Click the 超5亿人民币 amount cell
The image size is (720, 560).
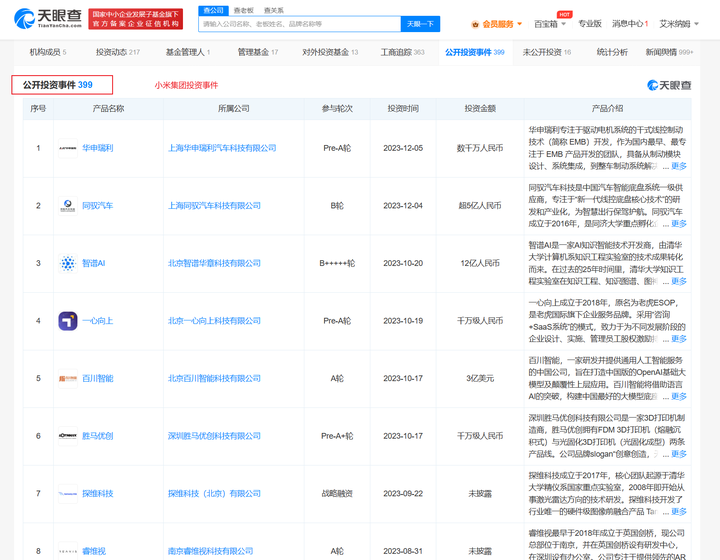point(480,206)
